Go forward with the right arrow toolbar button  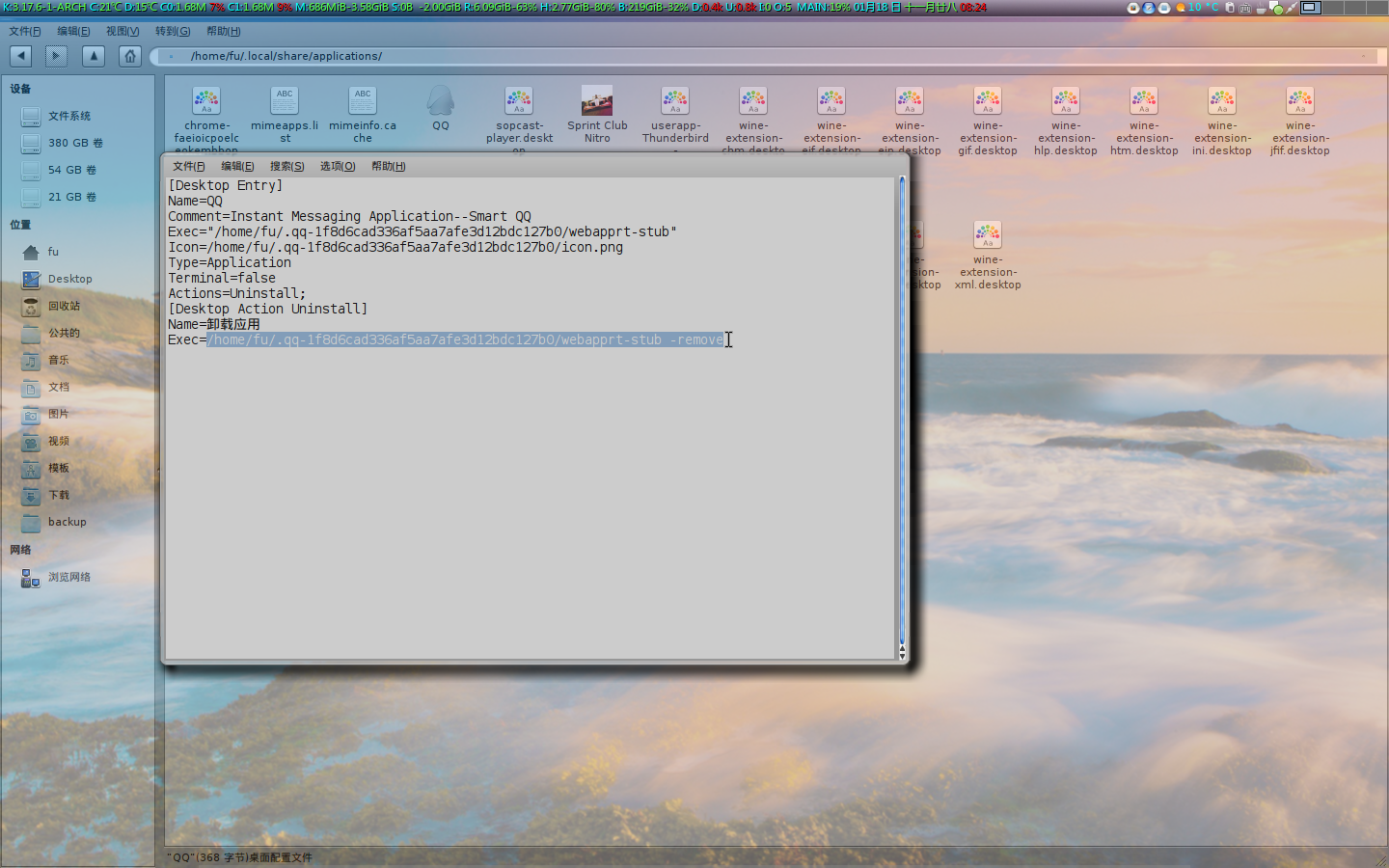[x=56, y=56]
